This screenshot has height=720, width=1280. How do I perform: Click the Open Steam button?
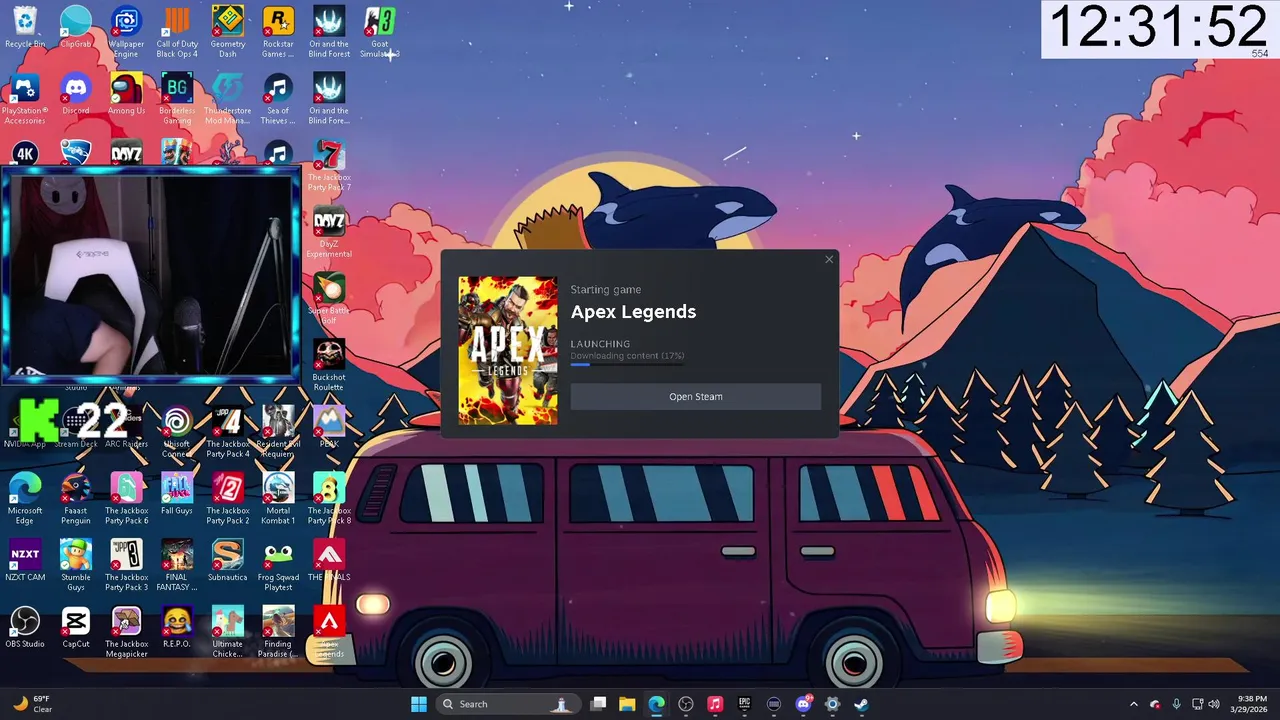[696, 397]
